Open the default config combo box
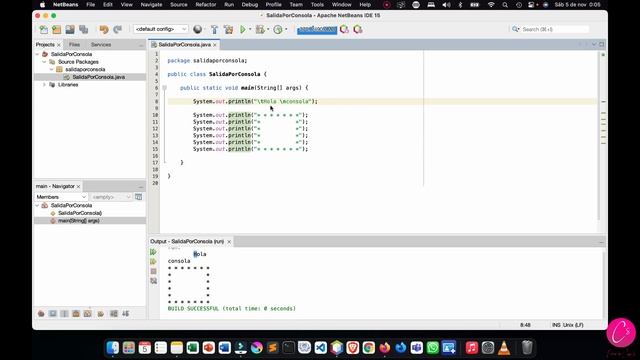640x360 pixels. (160, 29)
